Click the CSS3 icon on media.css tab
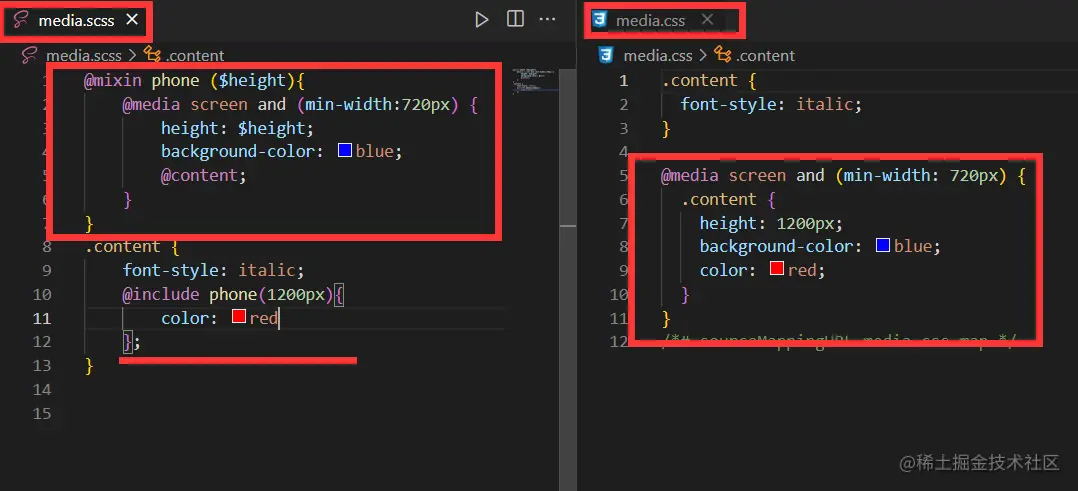This screenshot has width=1078, height=491. point(600,21)
